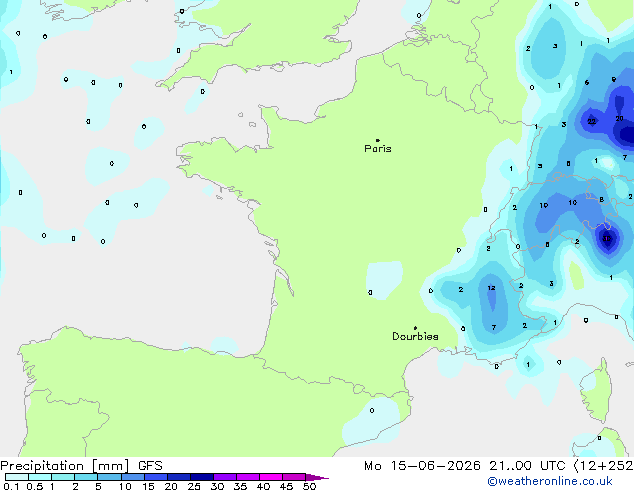The image size is (634, 490).
Task: Click the 20 to 25 mm legend swatch
Action: pyautogui.click(x=179, y=477)
